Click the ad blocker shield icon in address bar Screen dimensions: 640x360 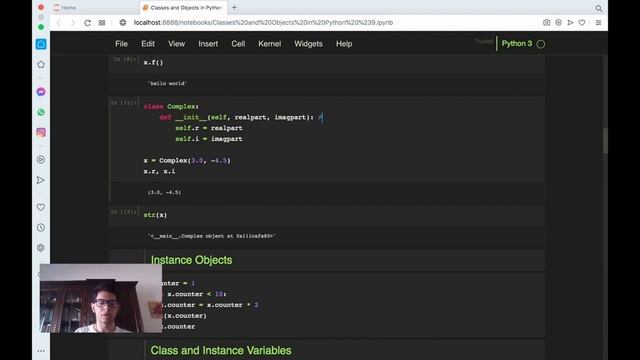coord(558,23)
